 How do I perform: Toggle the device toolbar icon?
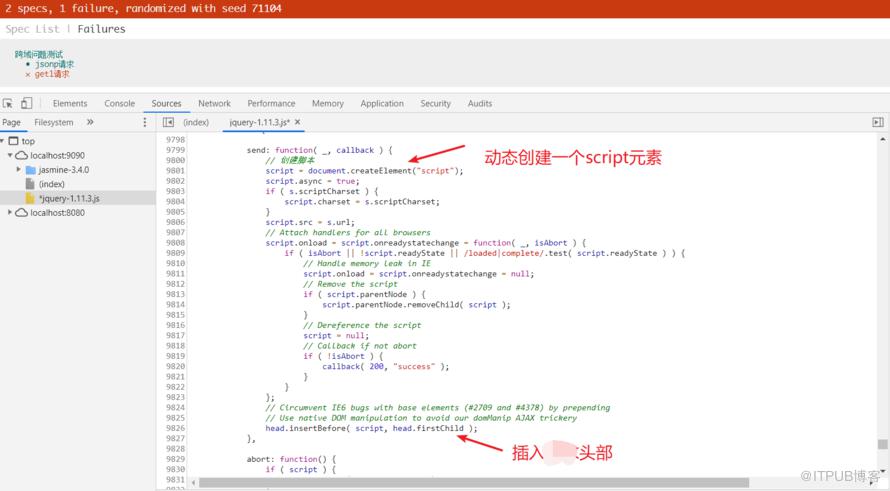27,103
